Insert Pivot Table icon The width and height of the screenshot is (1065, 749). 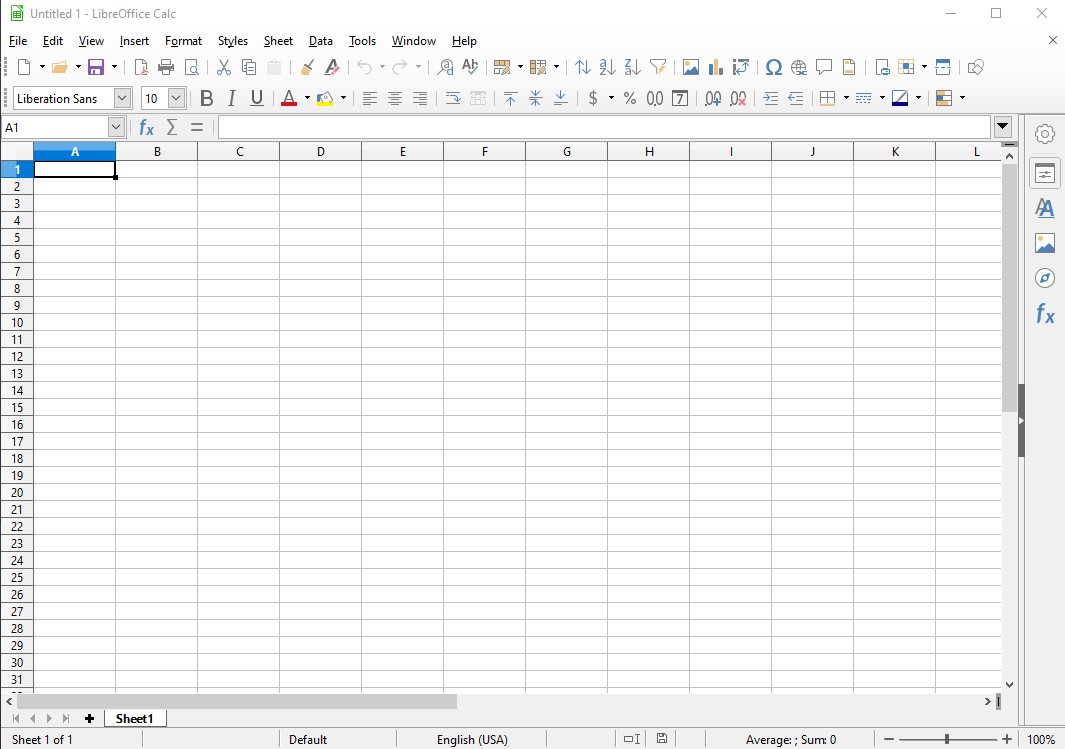(x=740, y=67)
